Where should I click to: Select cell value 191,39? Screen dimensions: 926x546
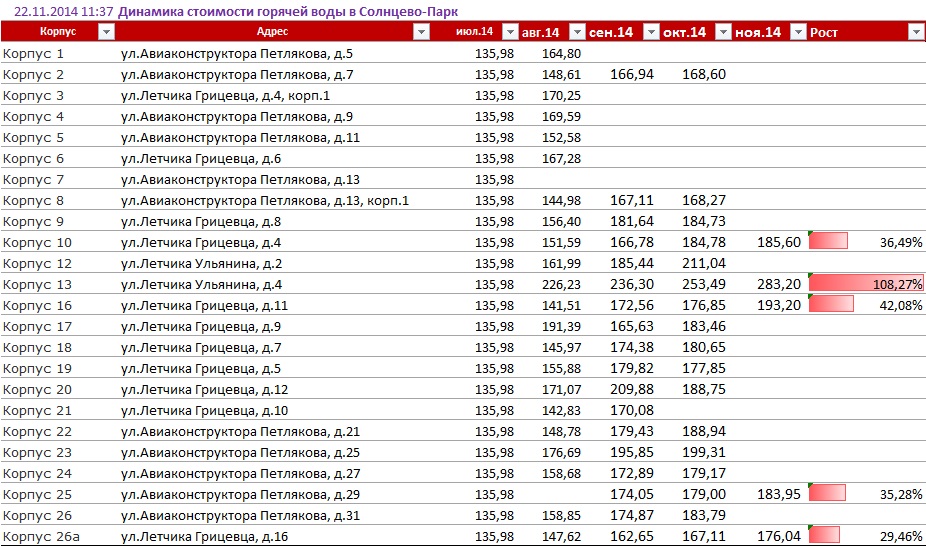click(562, 326)
